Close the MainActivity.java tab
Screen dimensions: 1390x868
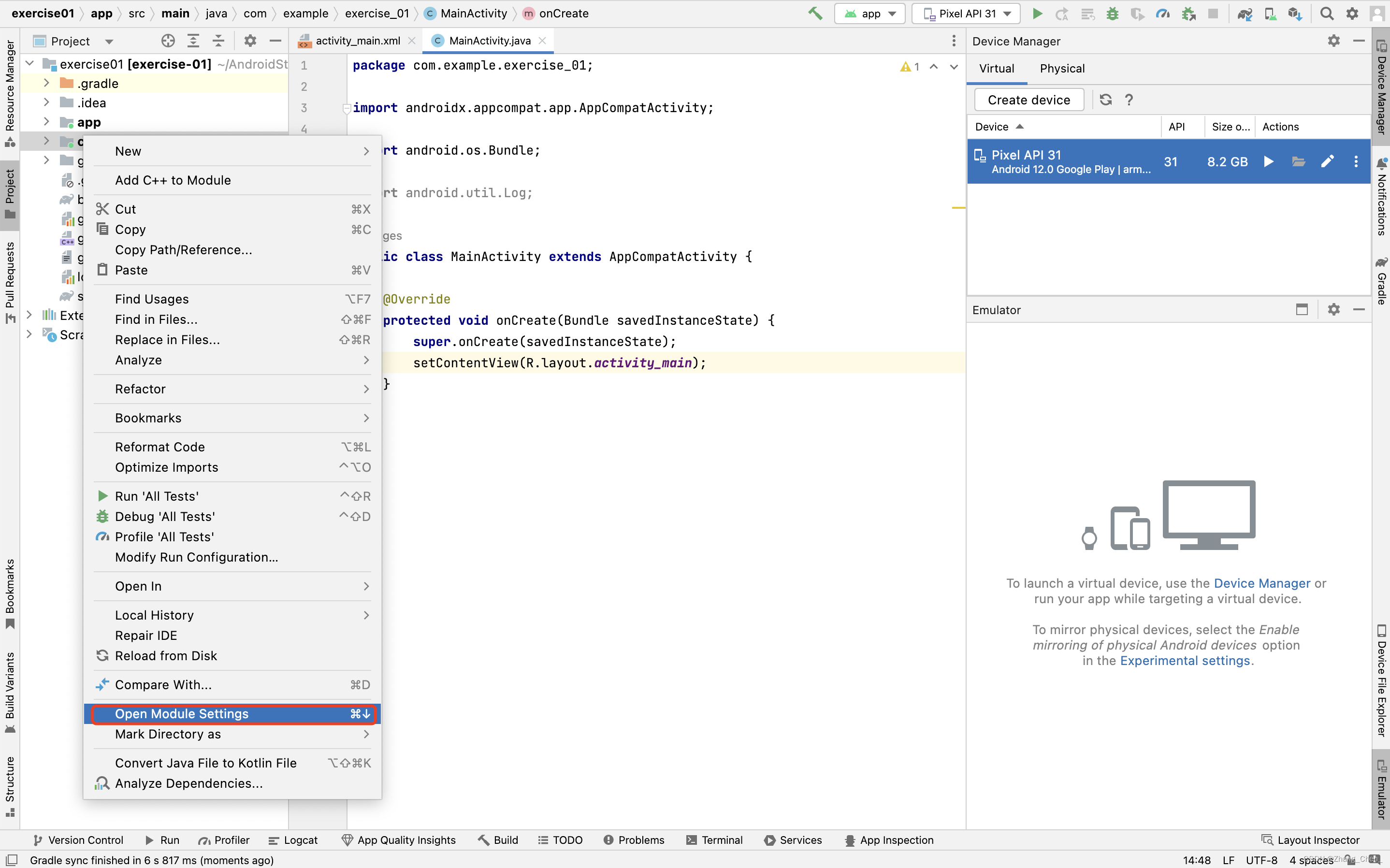[x=542, y=41]
